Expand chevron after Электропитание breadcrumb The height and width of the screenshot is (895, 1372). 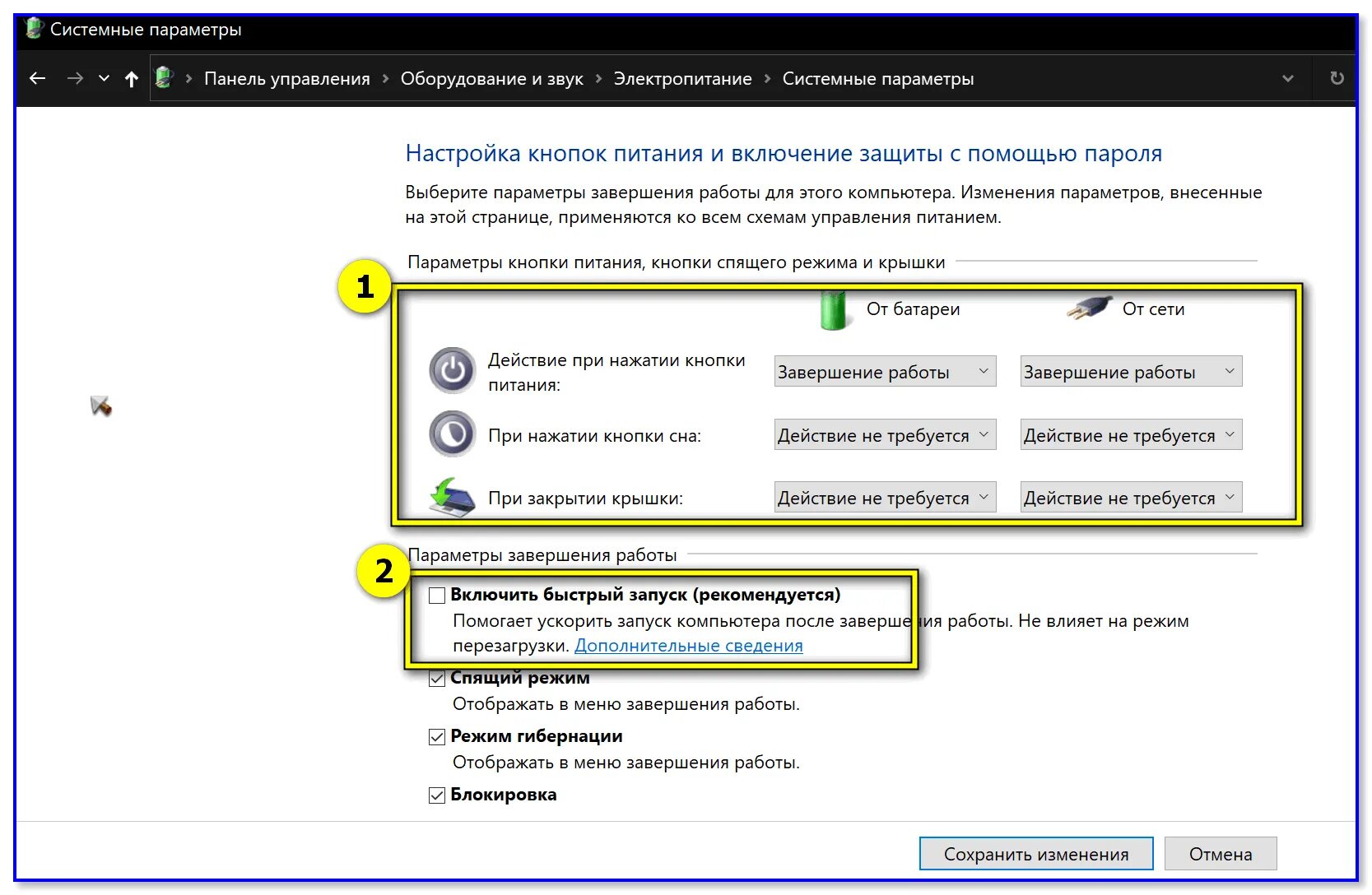coord(767,79)
